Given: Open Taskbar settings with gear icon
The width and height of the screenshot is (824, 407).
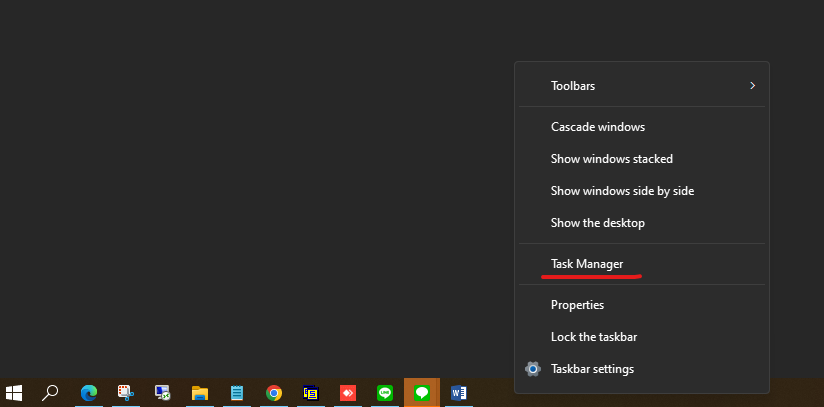Looking at the screenshot, I should point(592,369).
